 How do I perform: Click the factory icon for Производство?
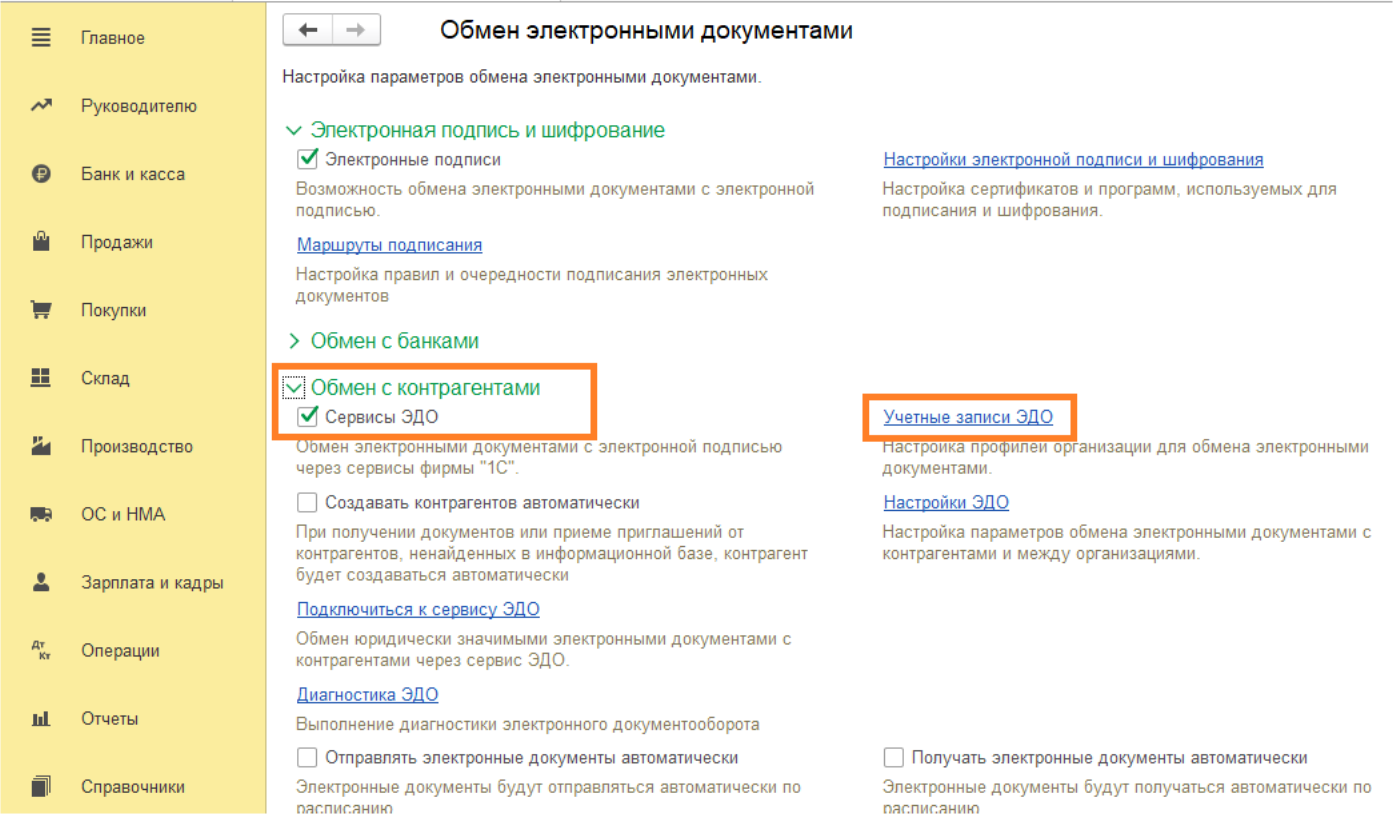41,446
